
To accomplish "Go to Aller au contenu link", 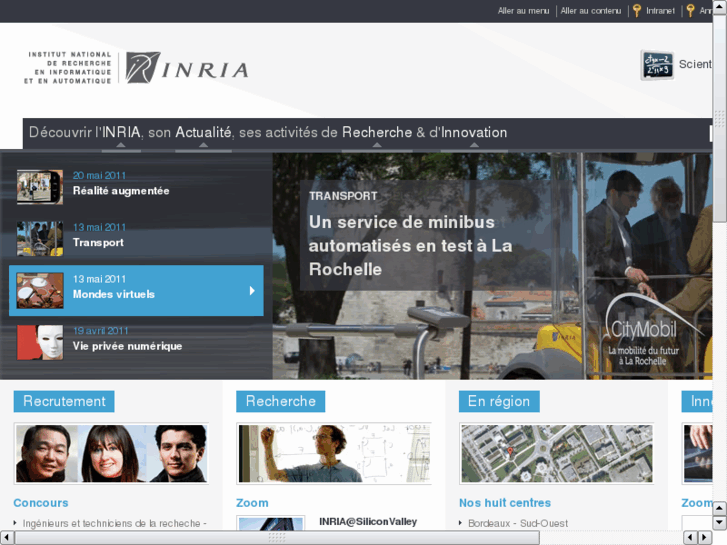I will pos(590,11).
